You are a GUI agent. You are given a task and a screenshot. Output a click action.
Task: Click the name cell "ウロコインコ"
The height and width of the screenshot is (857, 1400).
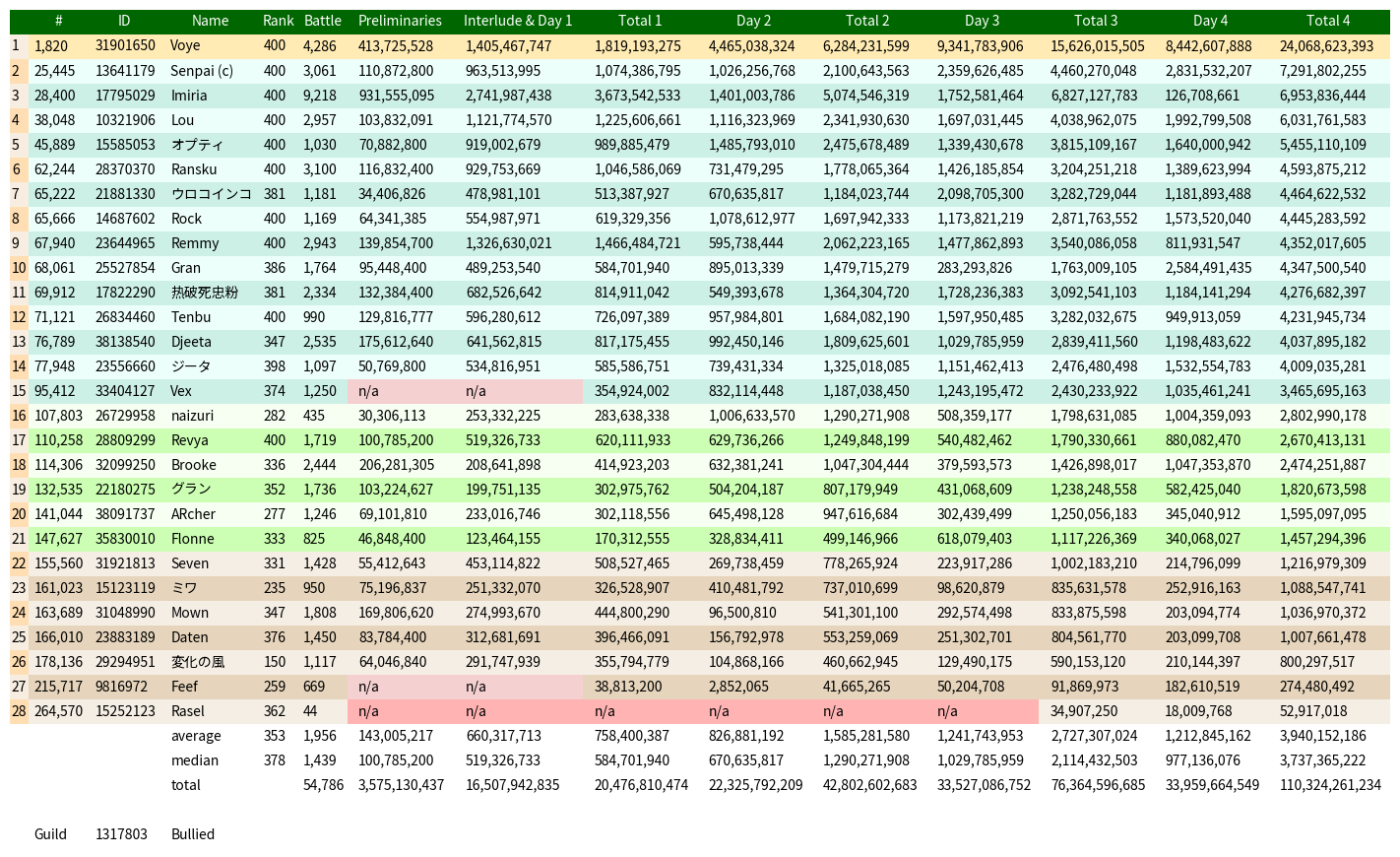(212, 194)
